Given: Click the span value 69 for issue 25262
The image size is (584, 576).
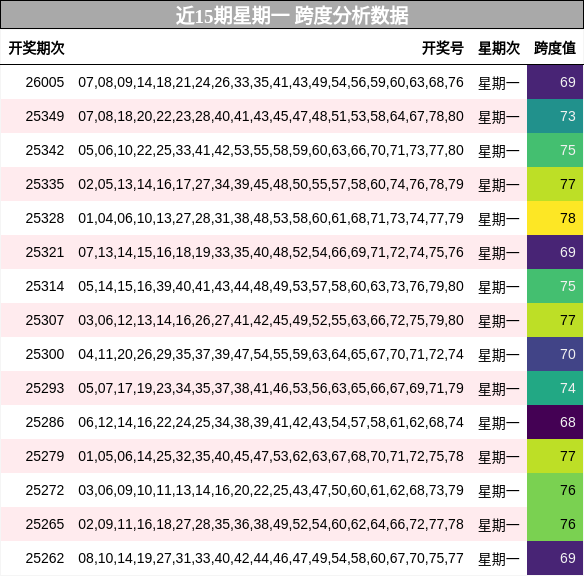Looking at the screenshot, I should [555, 558].
